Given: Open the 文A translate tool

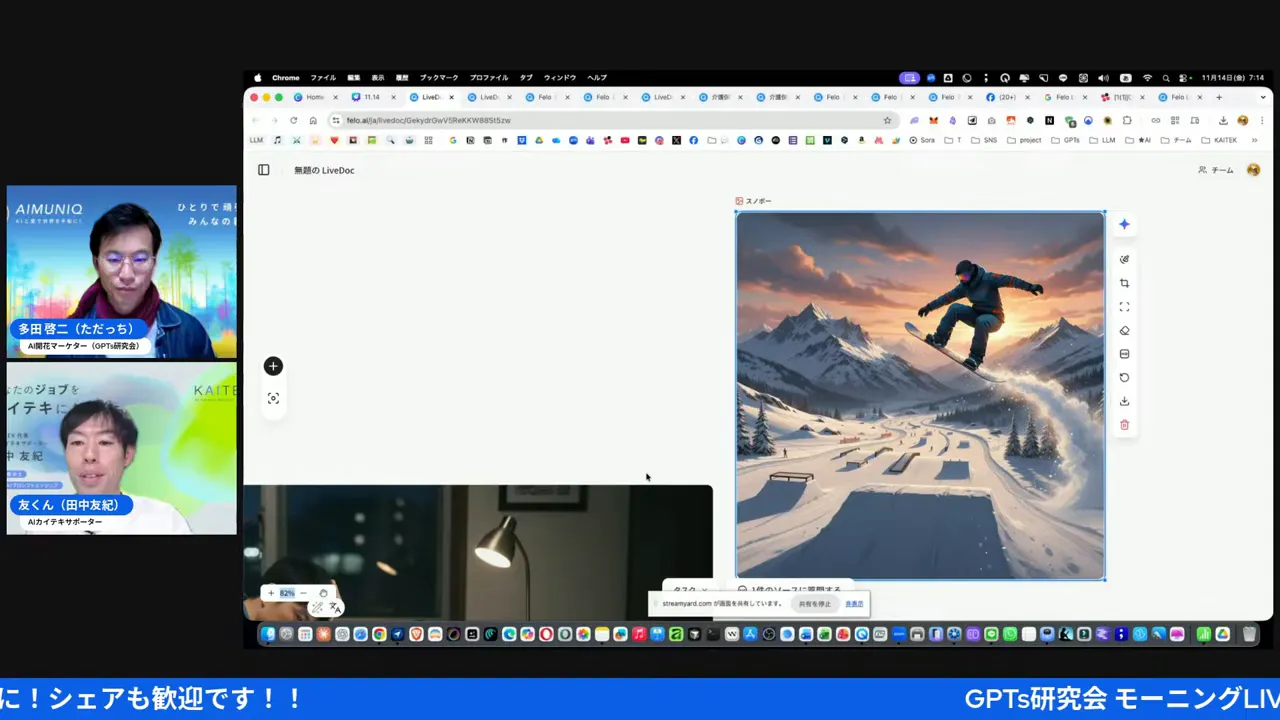Looking at the screenshot, I should pos(335,607).
